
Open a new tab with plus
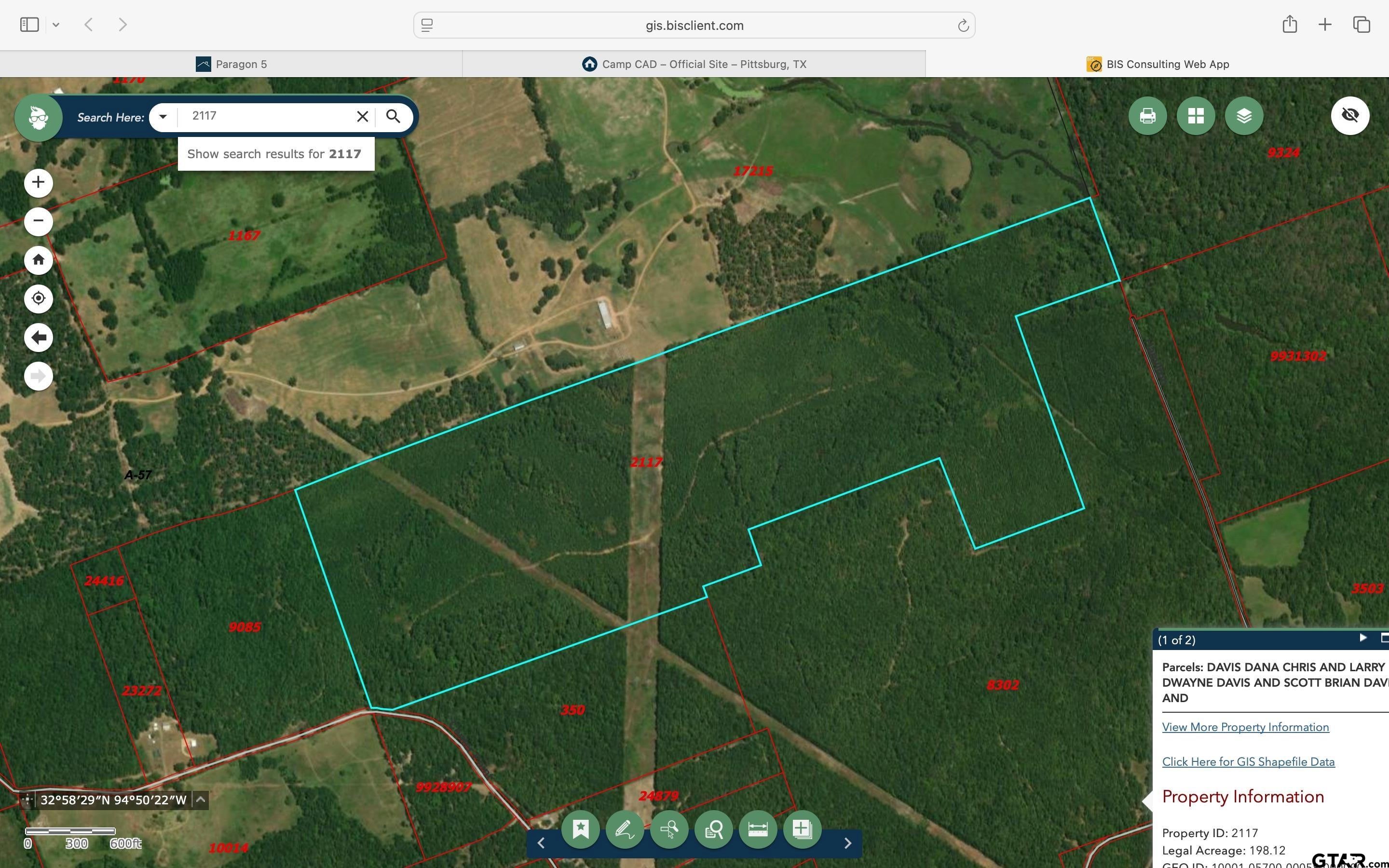pos(1325,24)
